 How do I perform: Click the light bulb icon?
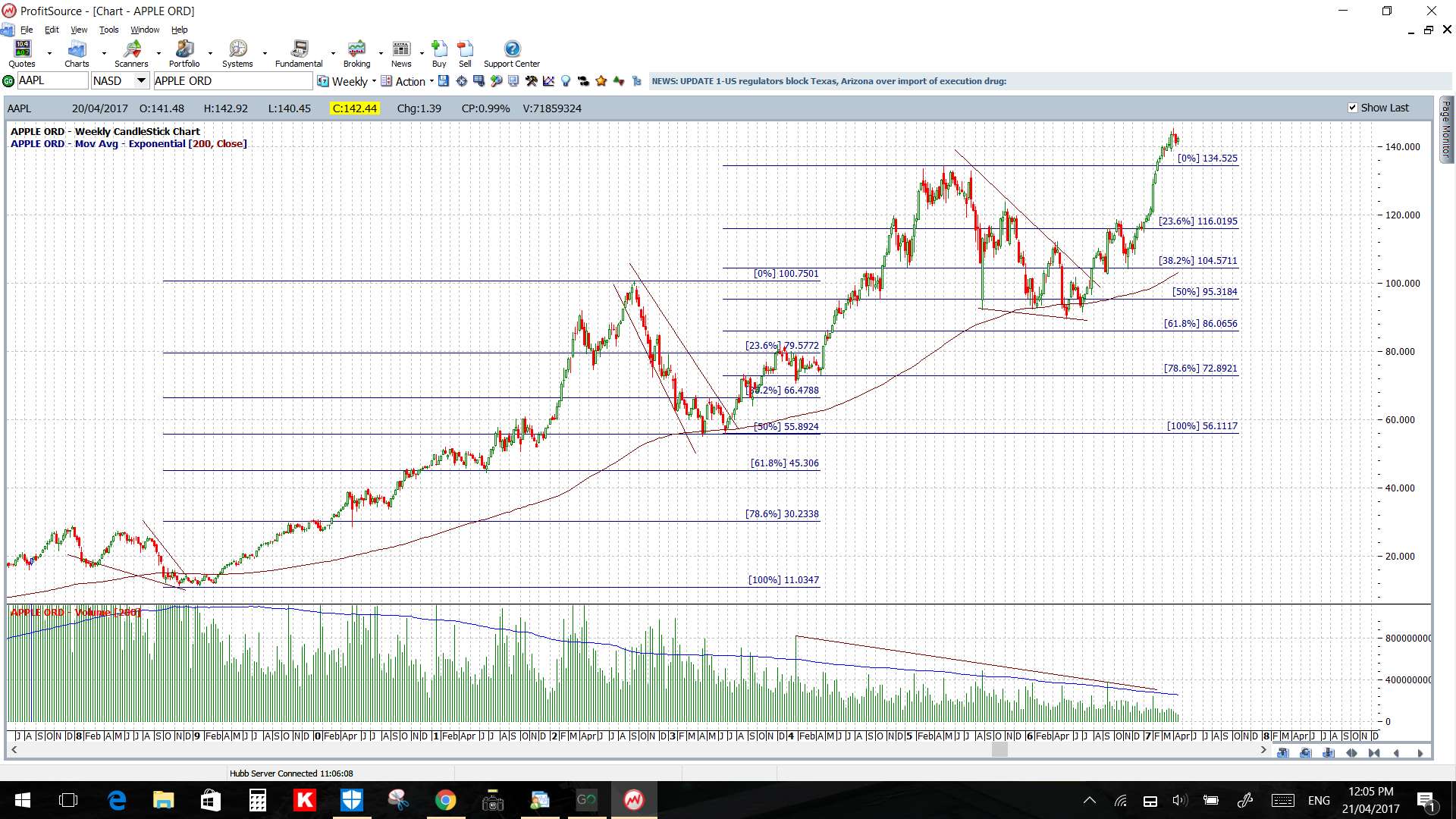point(566,81)
